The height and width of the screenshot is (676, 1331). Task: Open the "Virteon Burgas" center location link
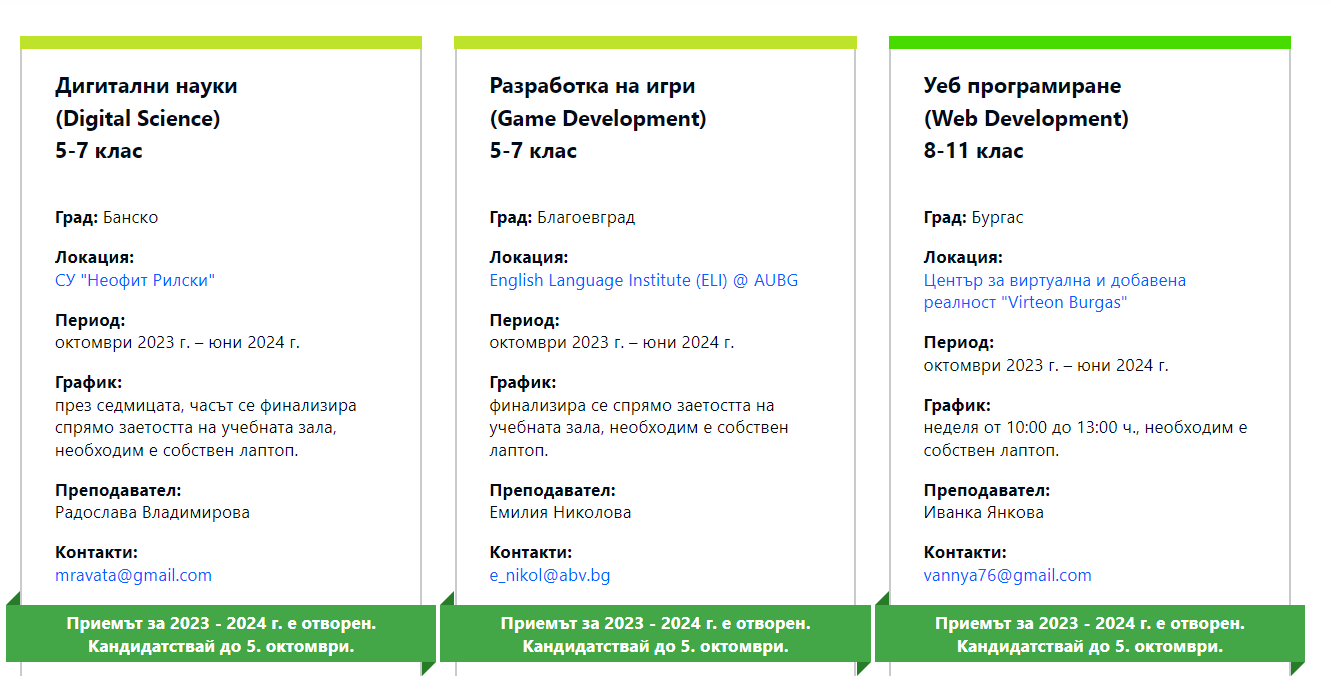(x=1054, y=291)
